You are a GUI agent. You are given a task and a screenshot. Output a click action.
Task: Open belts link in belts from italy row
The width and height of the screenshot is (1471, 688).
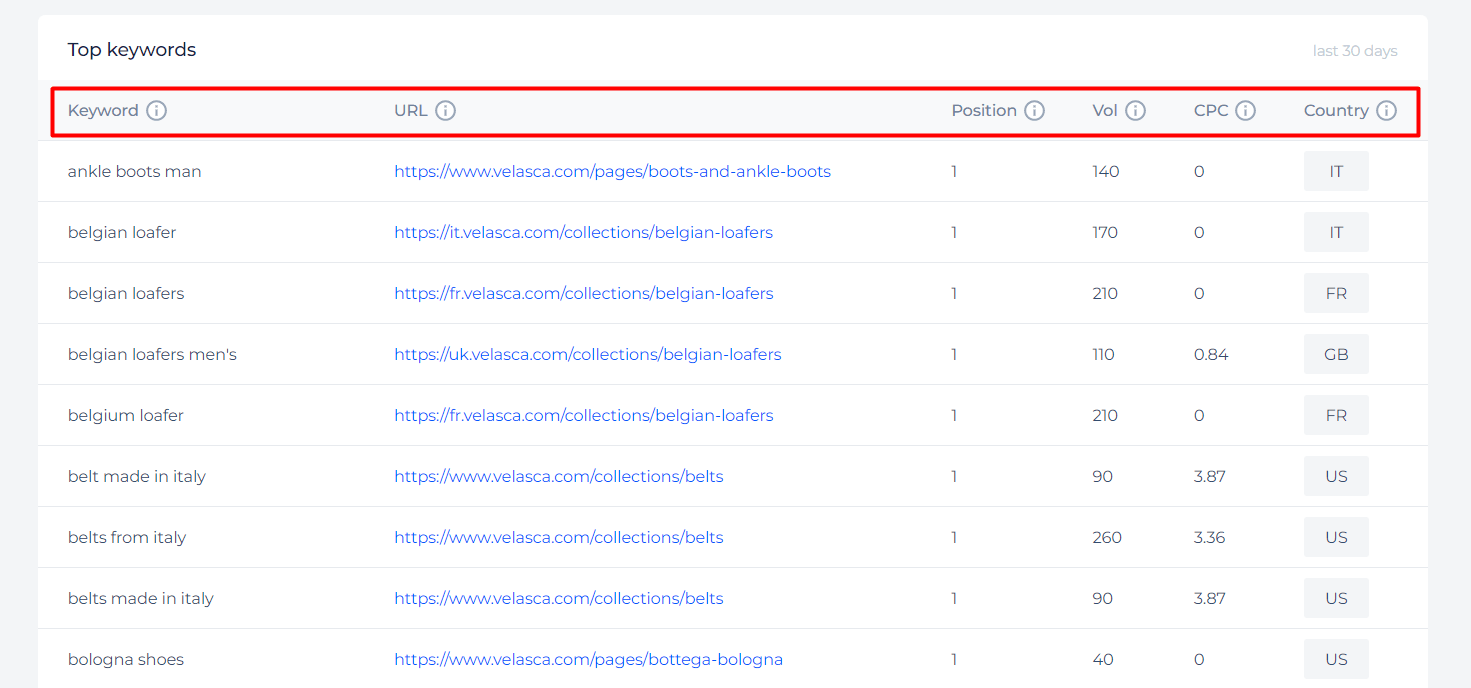pyautogui.click(x=559, y=537)
